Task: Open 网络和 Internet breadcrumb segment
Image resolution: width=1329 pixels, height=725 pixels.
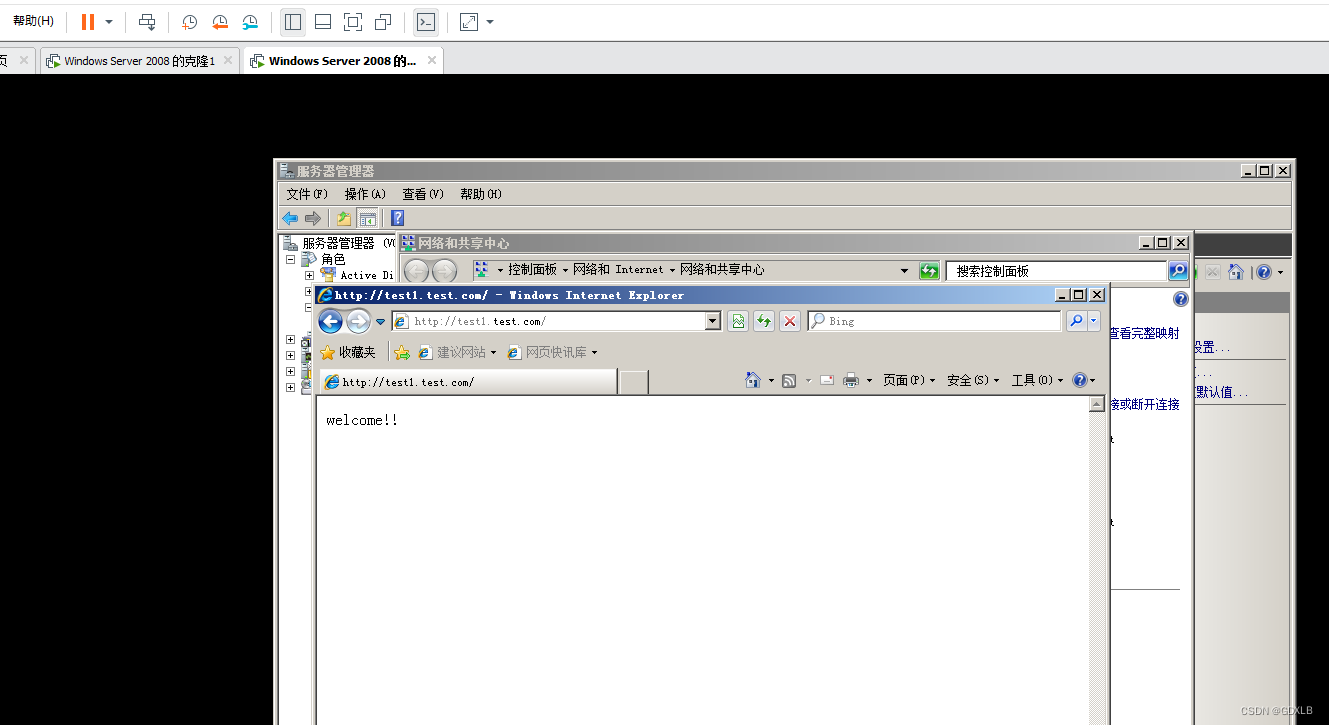Action: click(x=617, y=270)
